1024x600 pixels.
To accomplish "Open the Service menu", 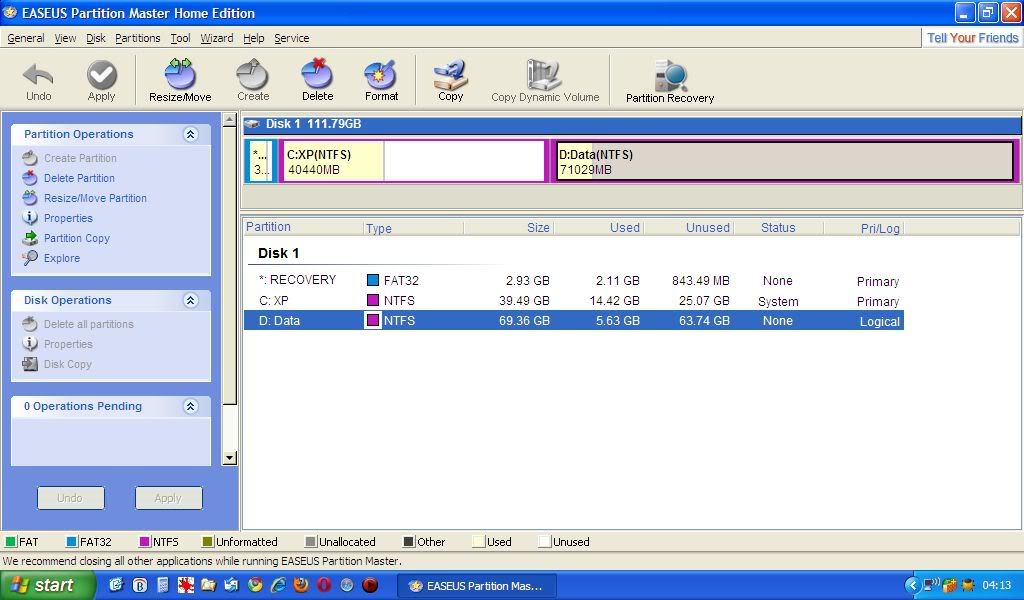I will tap(292, 38).
